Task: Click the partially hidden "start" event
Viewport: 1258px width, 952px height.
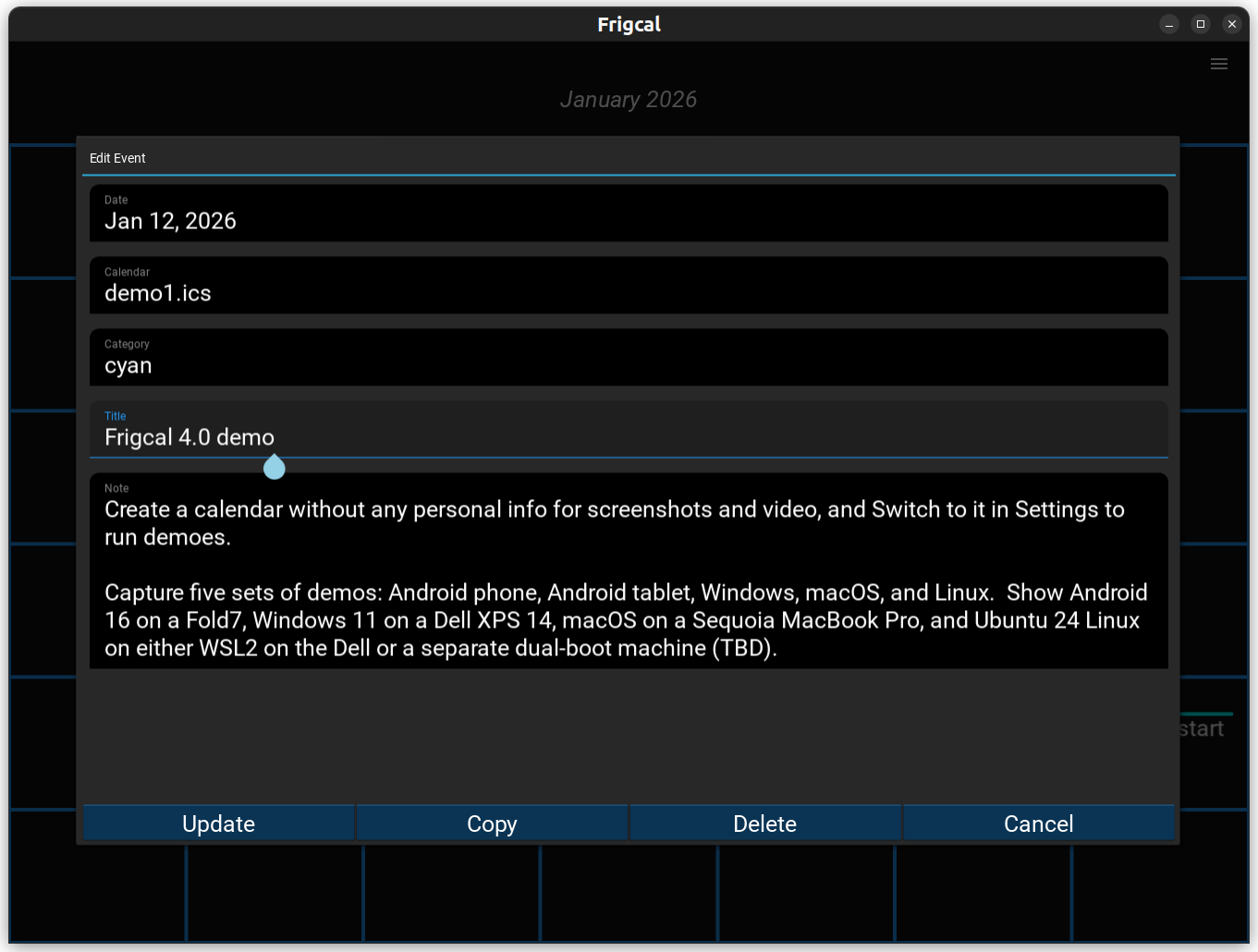Action: (x=1203, y=728)
